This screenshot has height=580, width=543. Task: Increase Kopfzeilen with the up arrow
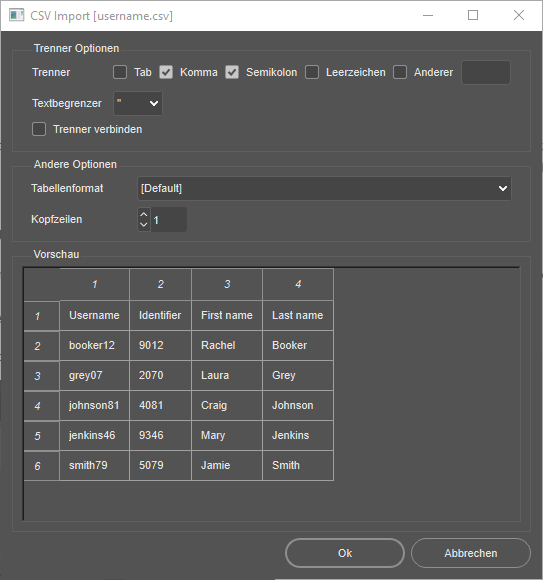(x=144, y=215)
